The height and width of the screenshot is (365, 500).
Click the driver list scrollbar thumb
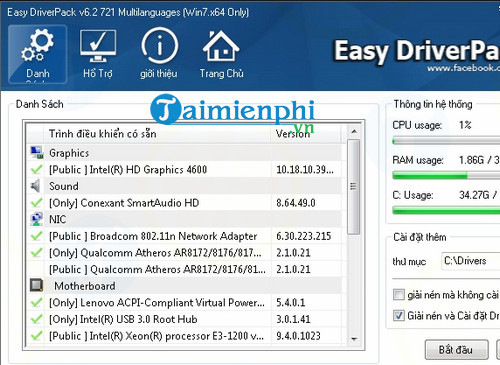(354, 187)
